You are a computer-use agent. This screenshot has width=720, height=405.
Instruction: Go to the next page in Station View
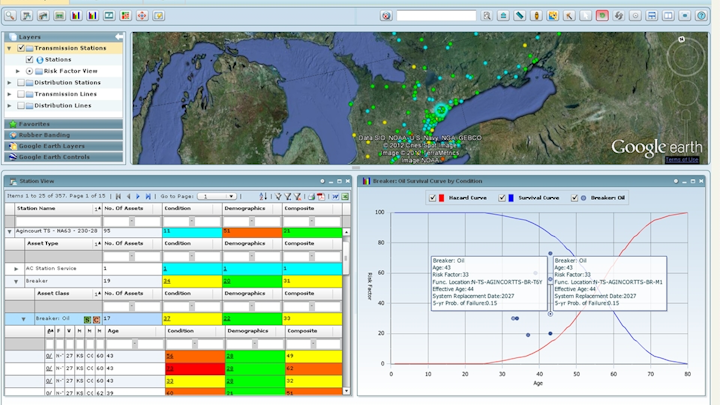tap(138, 197)
